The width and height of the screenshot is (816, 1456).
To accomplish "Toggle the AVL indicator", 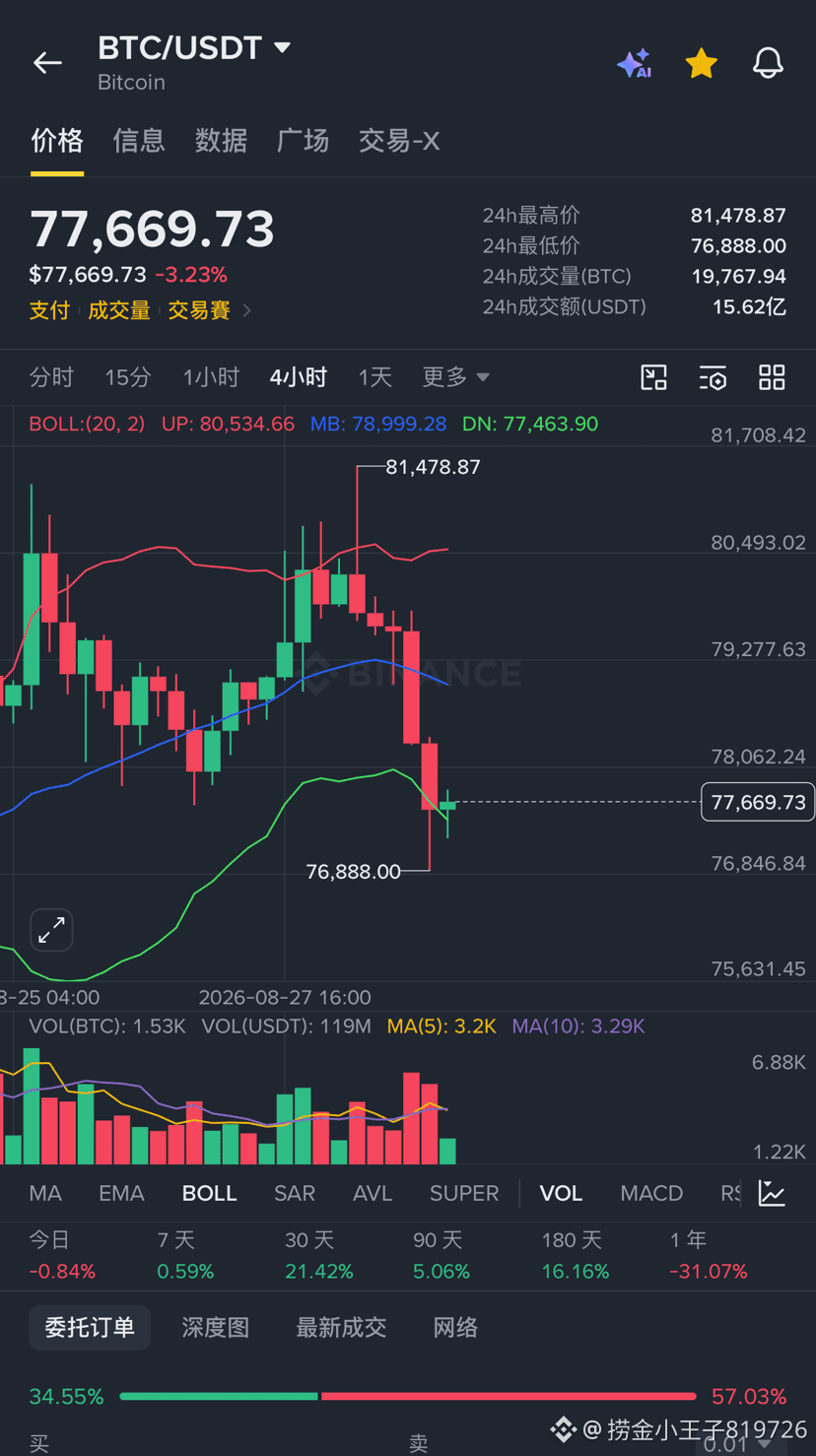I will (x=373, y=1193).
